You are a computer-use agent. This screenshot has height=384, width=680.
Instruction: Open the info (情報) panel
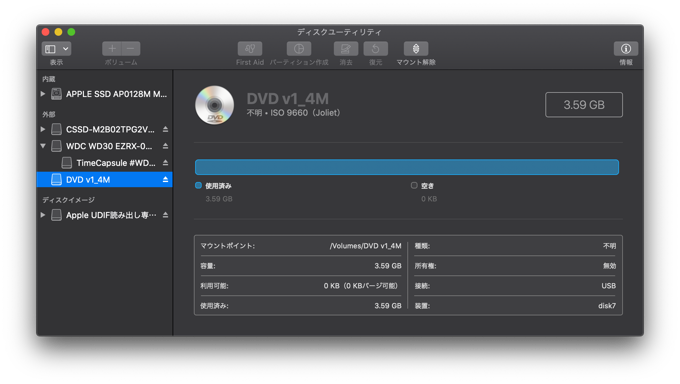(x=626, y=49)
